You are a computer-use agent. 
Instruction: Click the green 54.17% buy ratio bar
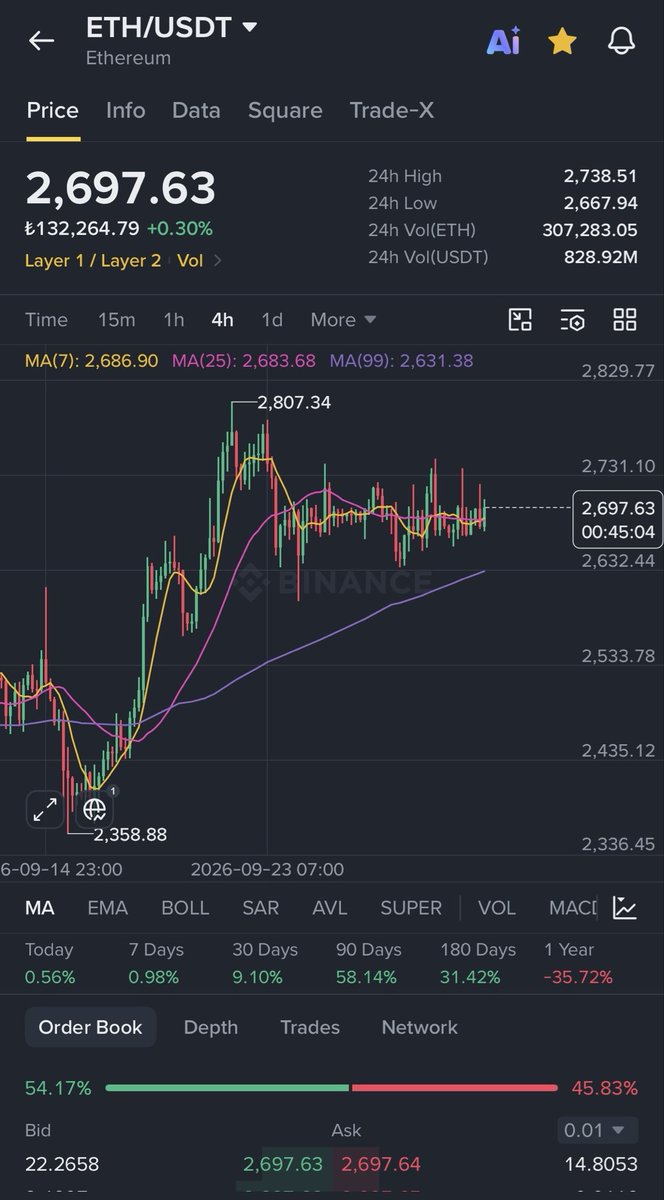coord(227,1087)
